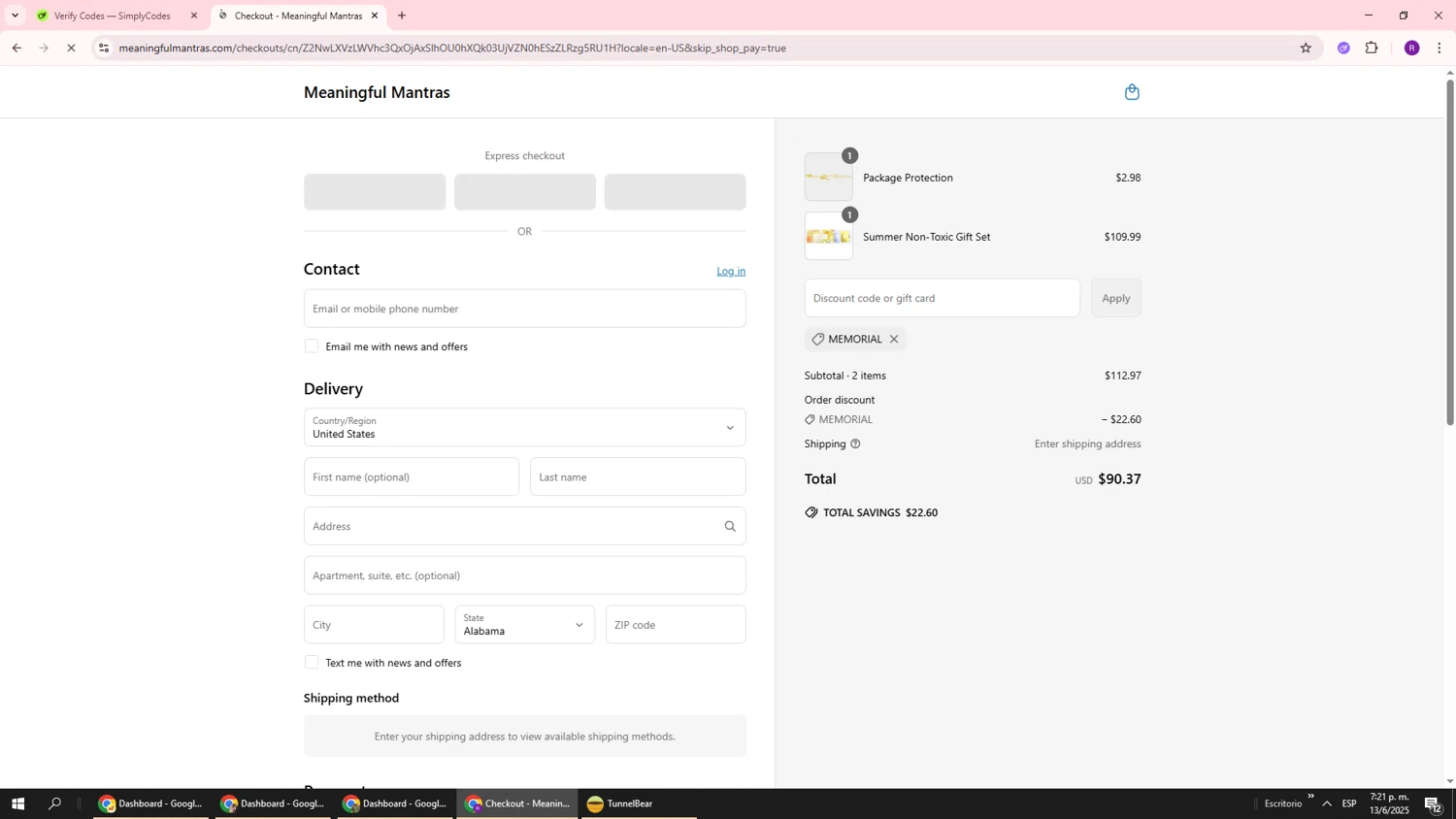
Task: Open Chrome profile avatar
Action: pos(1412,48)
